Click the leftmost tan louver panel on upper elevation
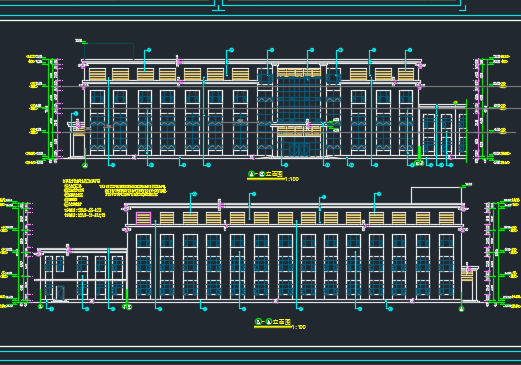 pos(97,74)
